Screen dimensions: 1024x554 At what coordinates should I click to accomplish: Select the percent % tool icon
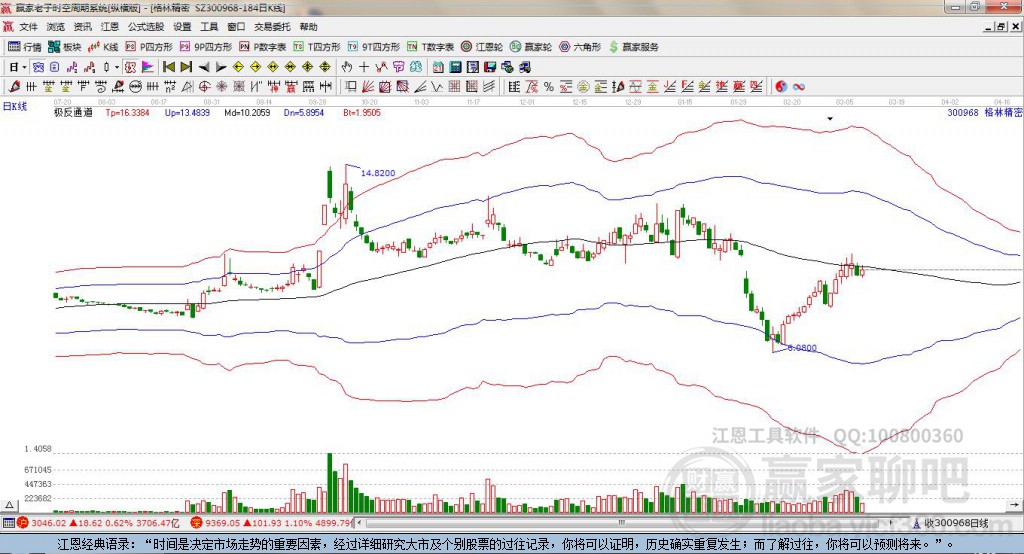549,86
